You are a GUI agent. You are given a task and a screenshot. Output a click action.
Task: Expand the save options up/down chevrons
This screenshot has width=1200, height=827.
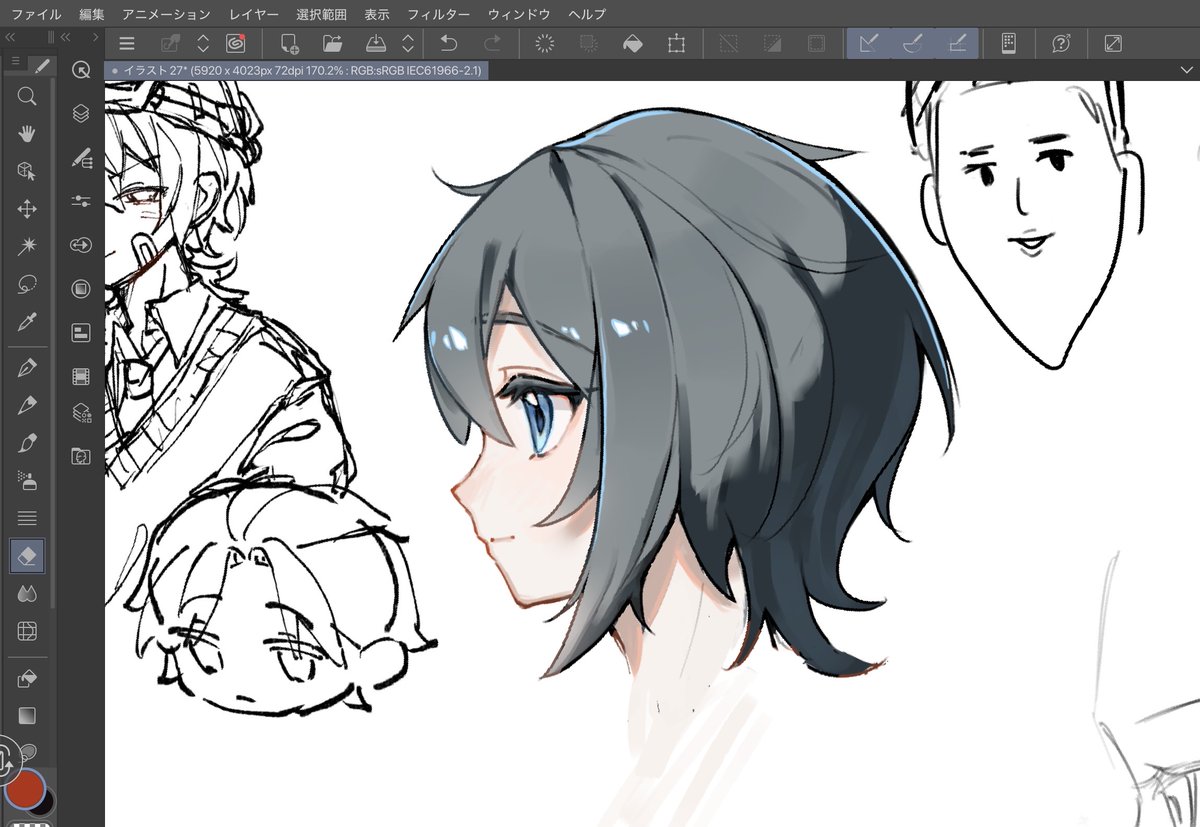pyautogui.click(x=408, y=43)
